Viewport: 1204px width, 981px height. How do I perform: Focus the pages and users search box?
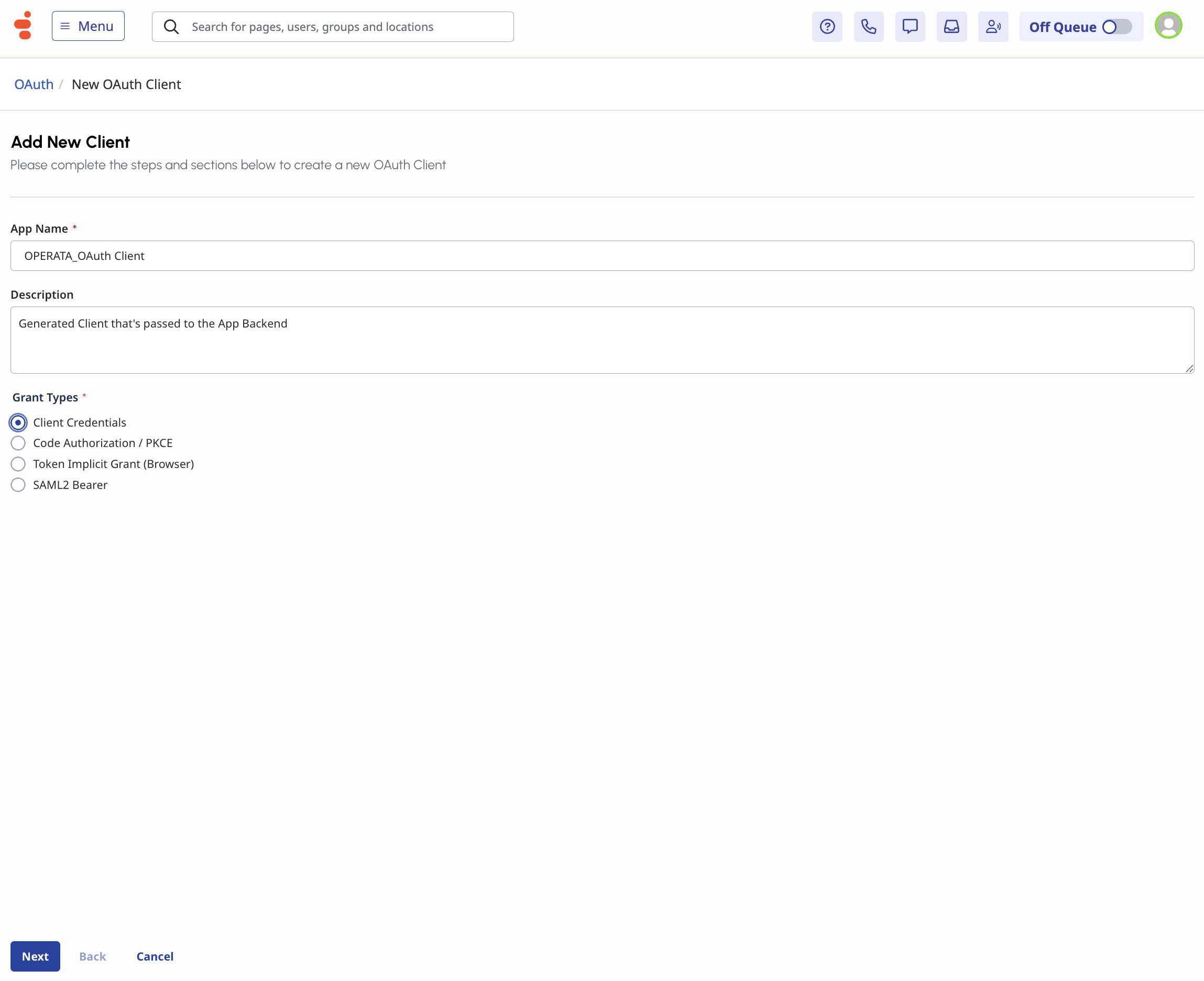pyautogui.click(x=345, y=27)
